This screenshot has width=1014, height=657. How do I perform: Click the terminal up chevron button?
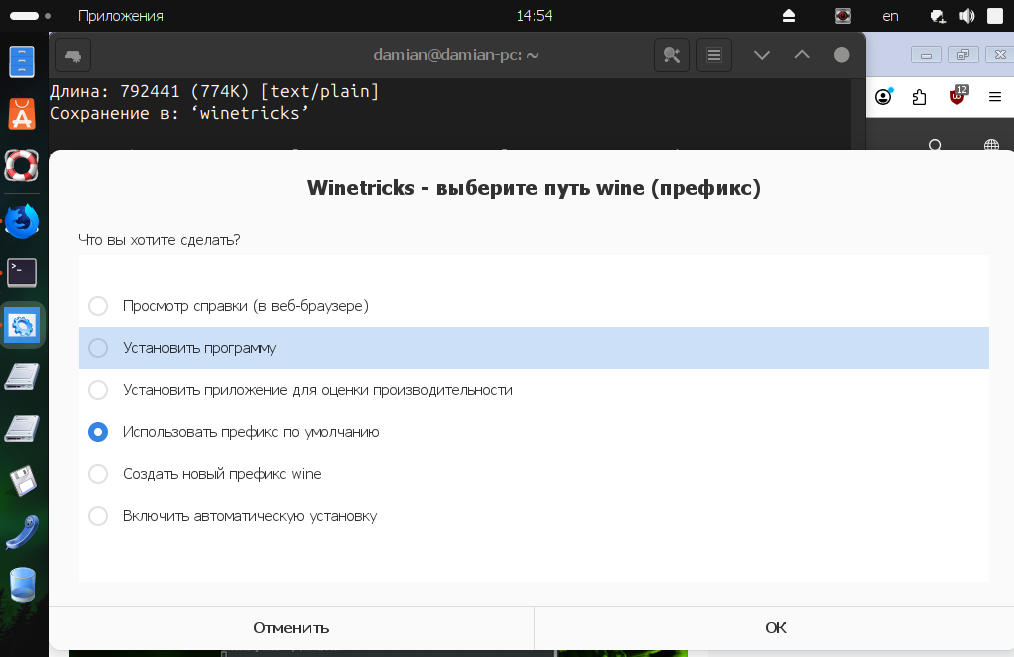[x=802, y=56]
